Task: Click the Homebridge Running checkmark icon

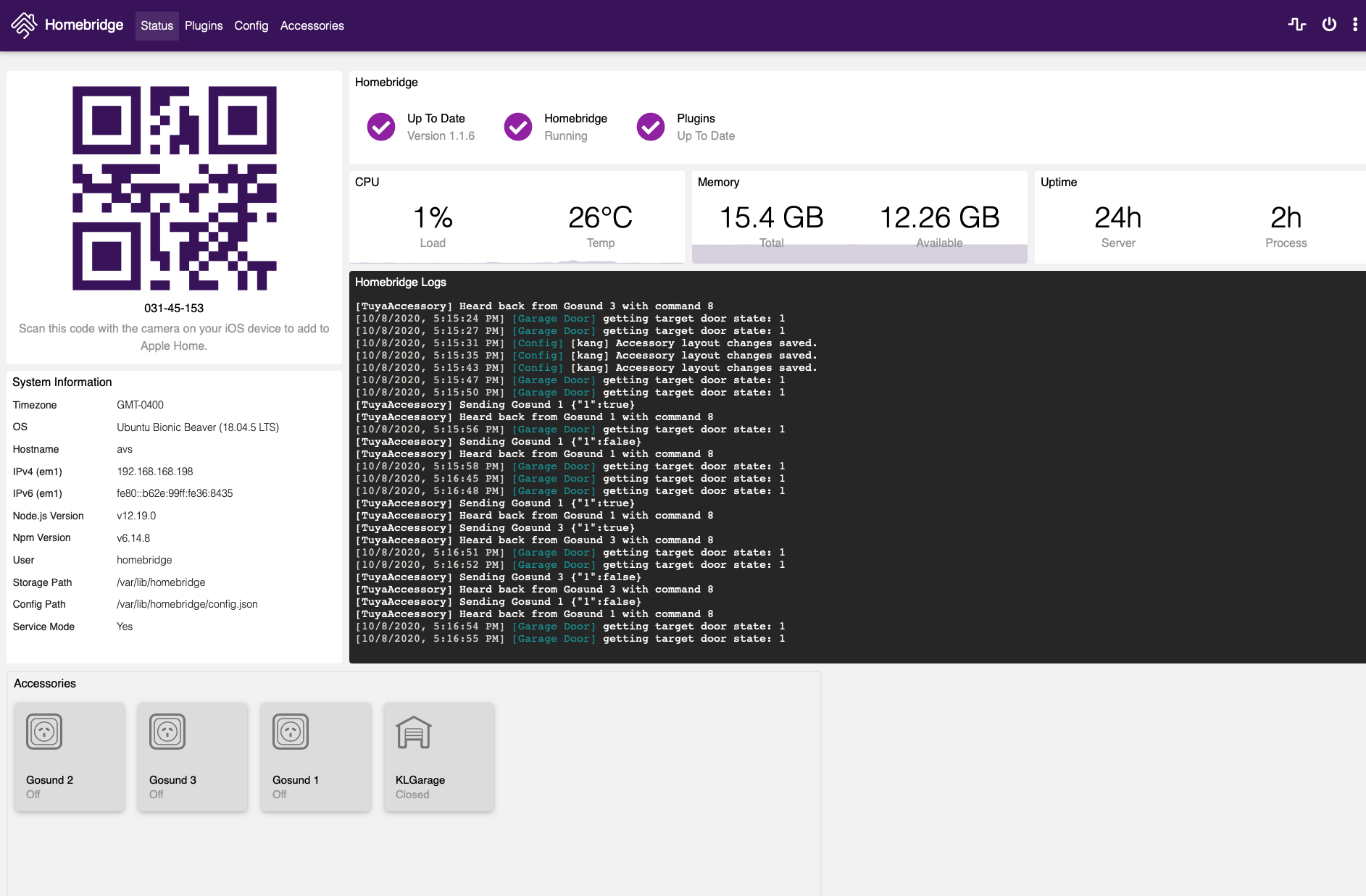Action: pos(518,127)
